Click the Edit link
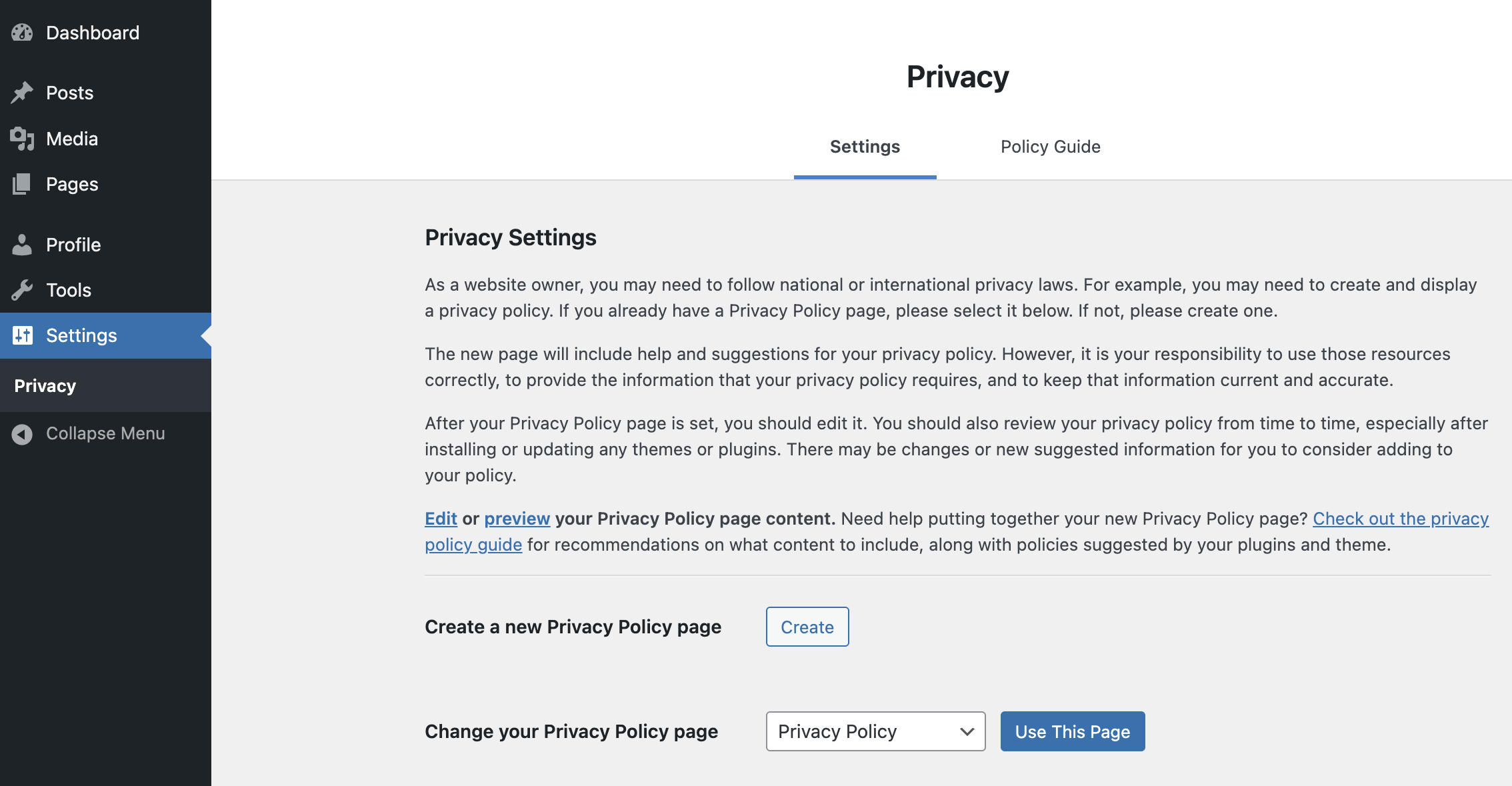Image resolution: width=1512 pixels, height=786 pixels. click(440, 518)
